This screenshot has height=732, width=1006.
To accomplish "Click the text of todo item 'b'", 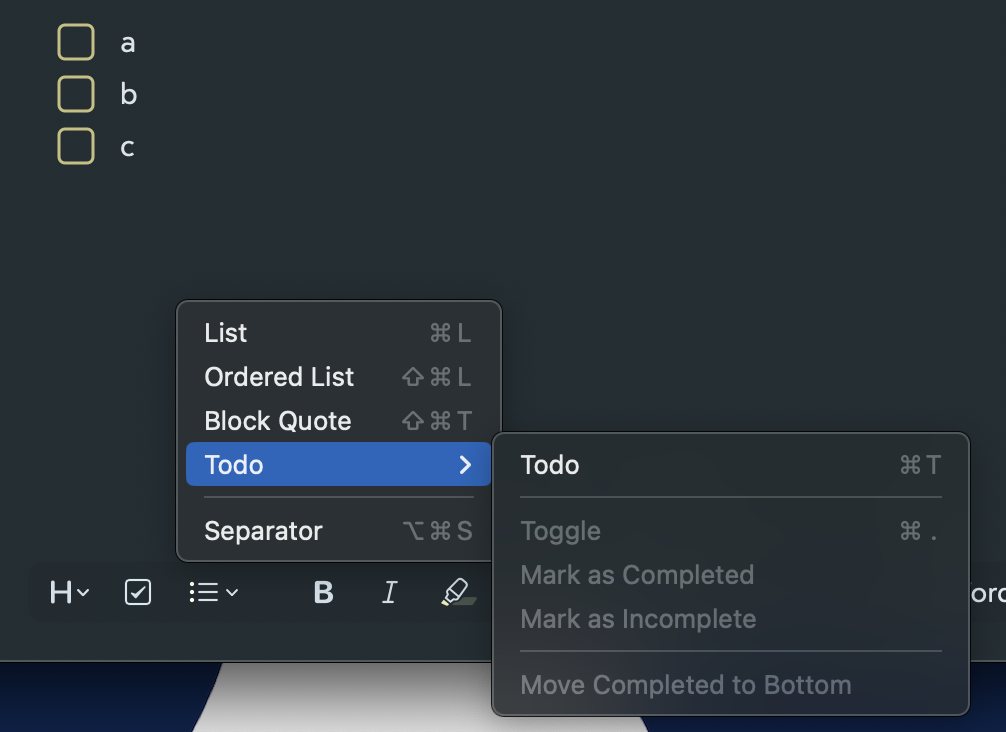I will [128, 95].
